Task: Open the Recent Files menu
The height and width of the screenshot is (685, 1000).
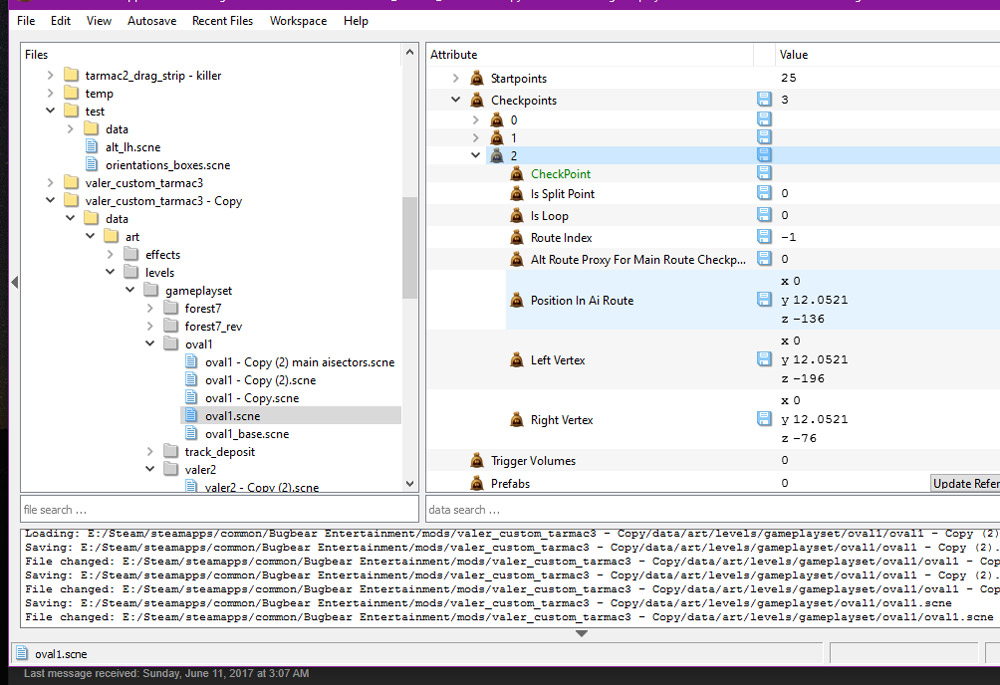Action: point(223,21)
